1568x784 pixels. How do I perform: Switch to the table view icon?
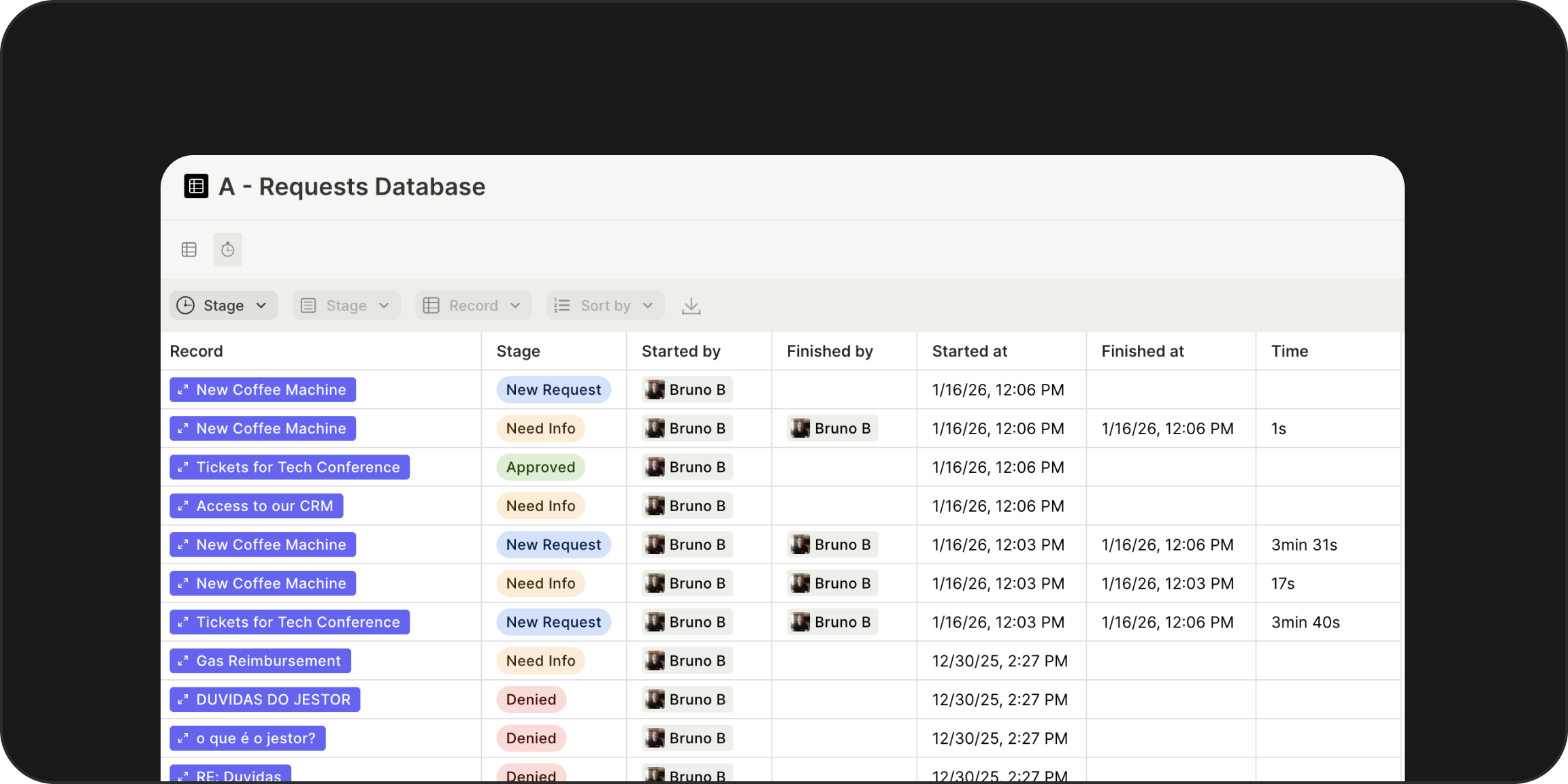point(189,249)
